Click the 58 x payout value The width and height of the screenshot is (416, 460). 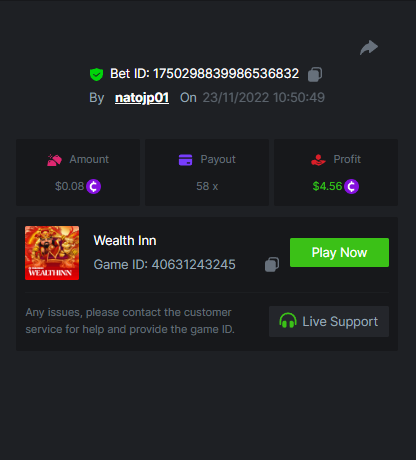[207, 186]
